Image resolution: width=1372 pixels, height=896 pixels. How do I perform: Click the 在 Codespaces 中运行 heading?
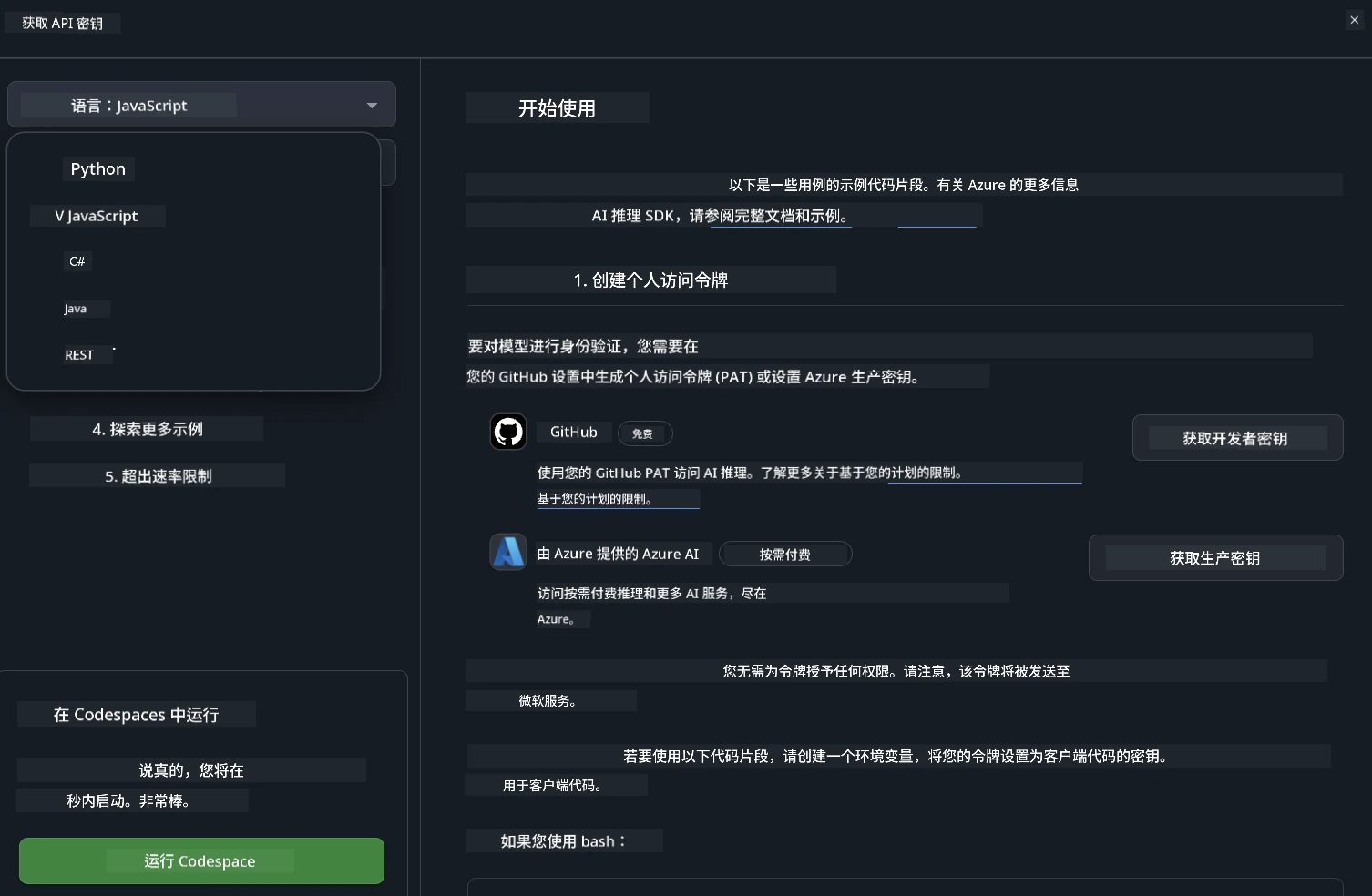[x=137, y=714]
